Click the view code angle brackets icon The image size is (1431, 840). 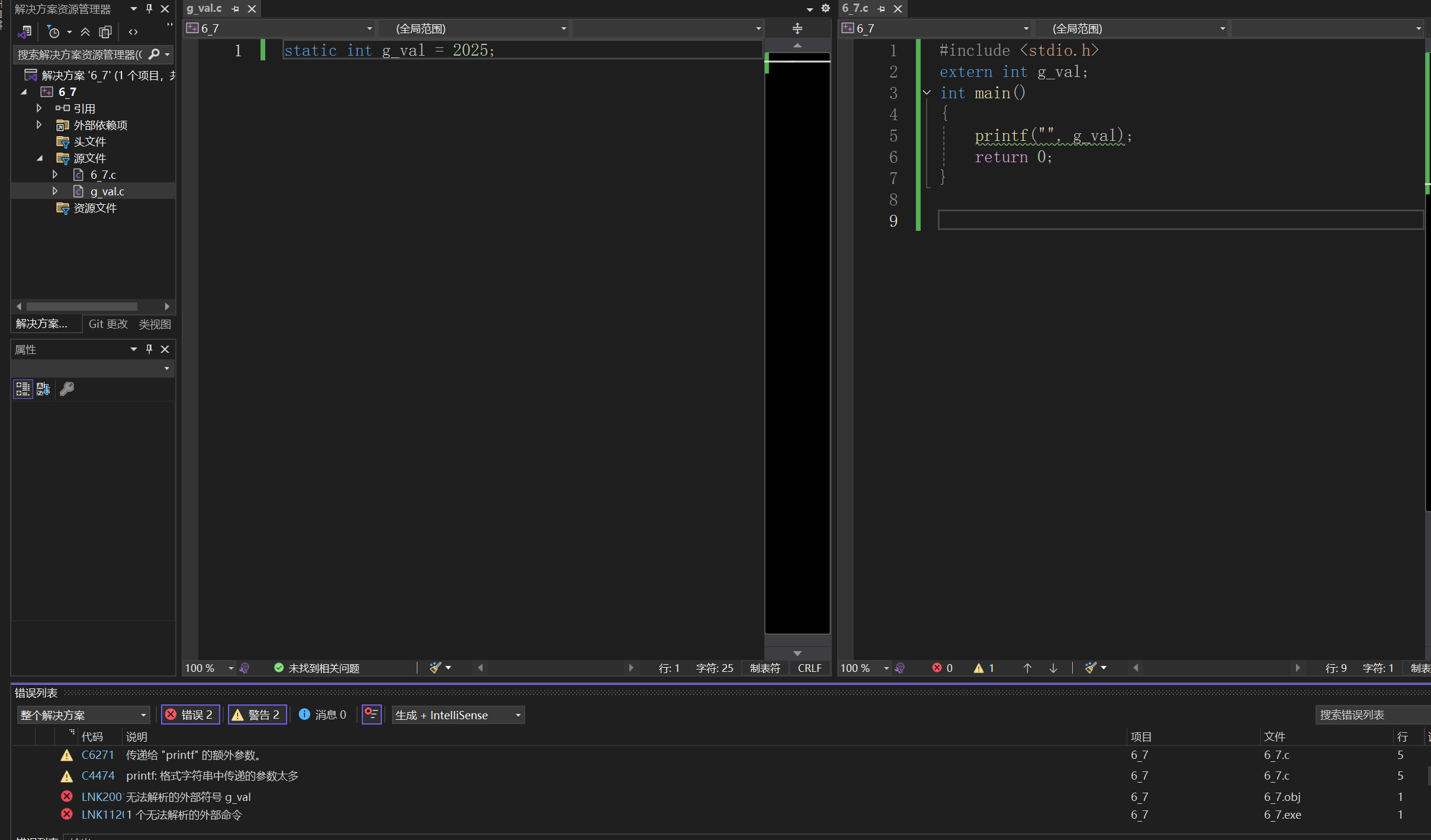(133, 32)
